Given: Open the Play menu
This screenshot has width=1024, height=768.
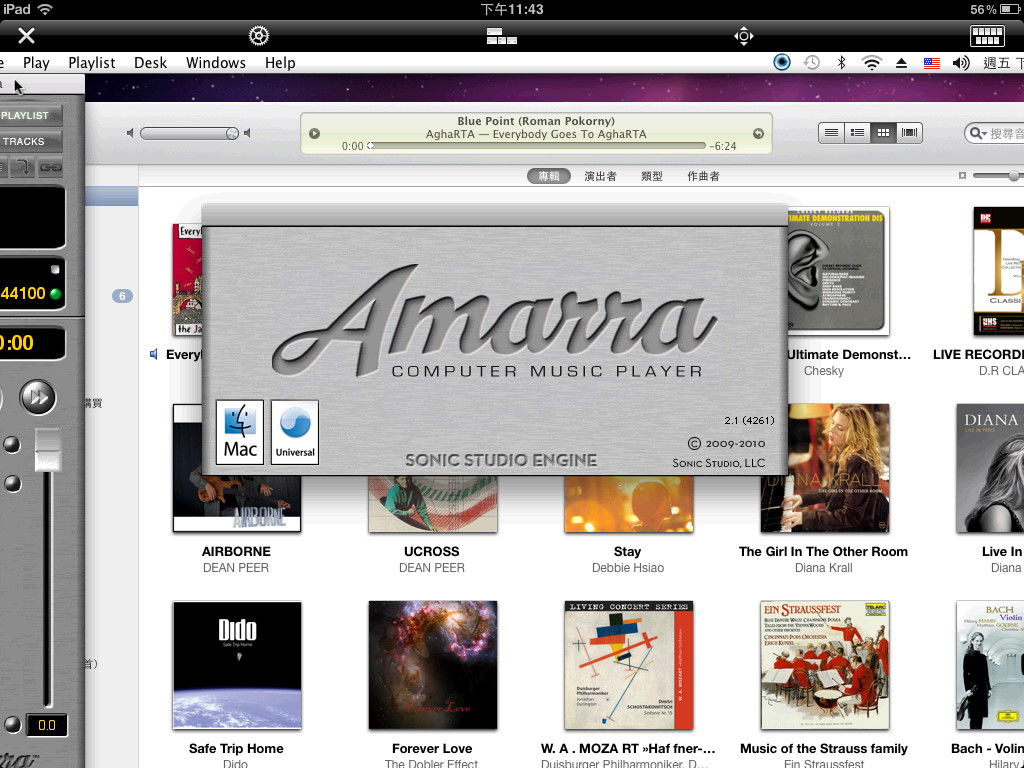Looking at the screenshot, I should pyautogui.click(x=36, y=63).
